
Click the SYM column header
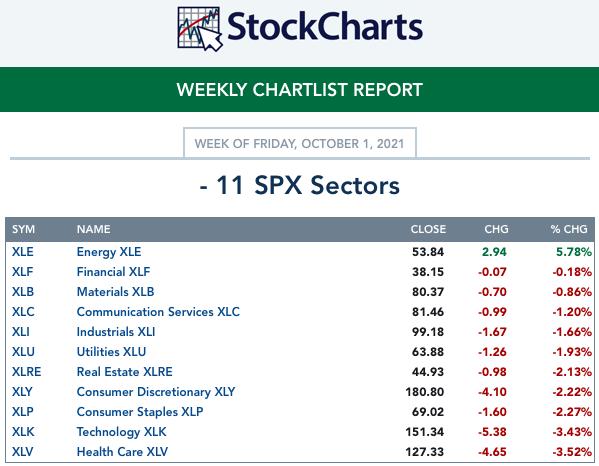click(x=23, y=229)
